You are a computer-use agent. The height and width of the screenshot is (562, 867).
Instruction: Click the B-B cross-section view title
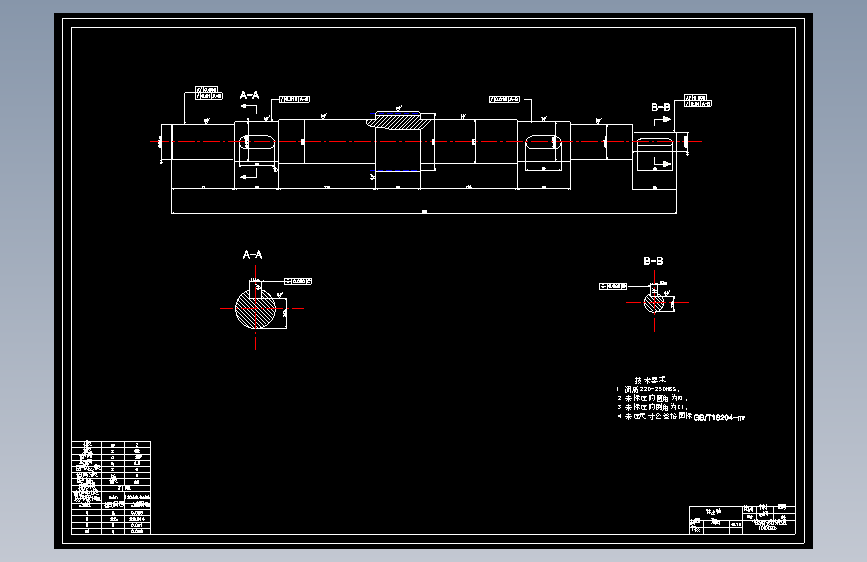click(654, 261)
